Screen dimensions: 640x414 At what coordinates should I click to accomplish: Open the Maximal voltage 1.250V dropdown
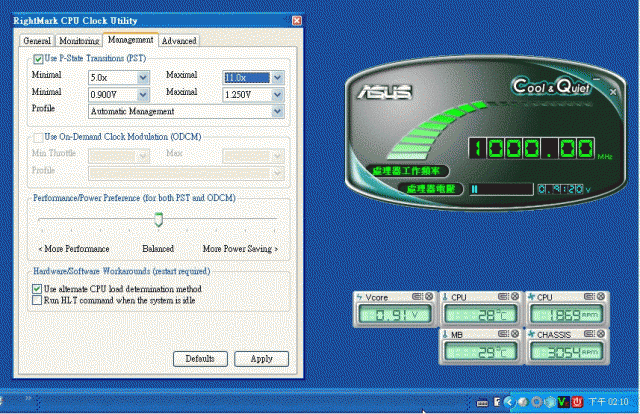[x=277, y=95]
